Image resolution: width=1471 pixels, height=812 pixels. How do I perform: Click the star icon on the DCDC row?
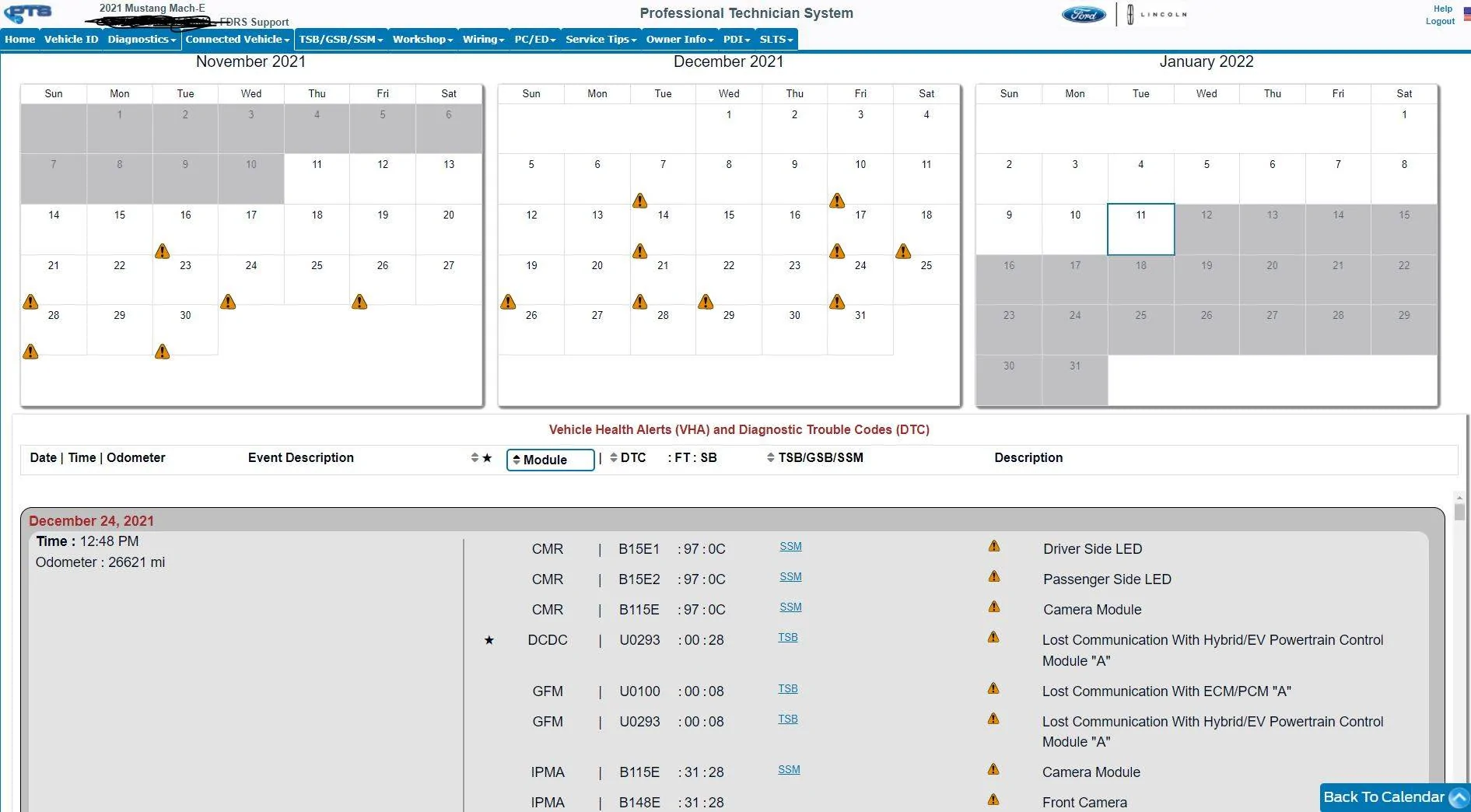click(489, 640)
